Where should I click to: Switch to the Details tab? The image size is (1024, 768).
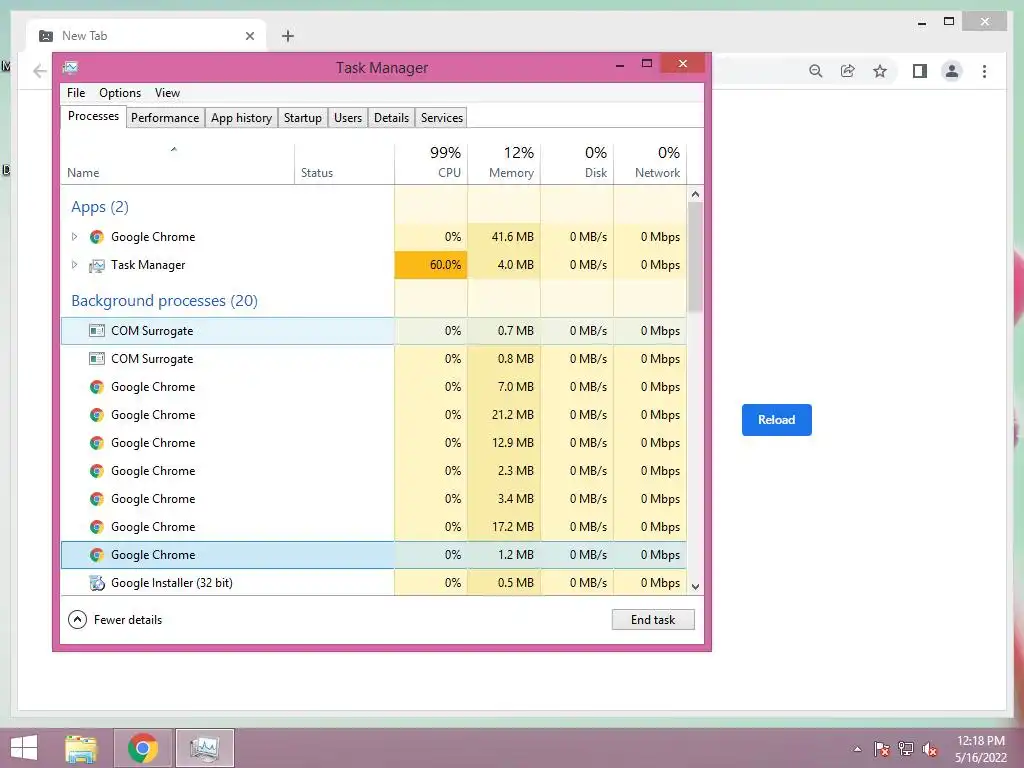(x=391, y=118)
